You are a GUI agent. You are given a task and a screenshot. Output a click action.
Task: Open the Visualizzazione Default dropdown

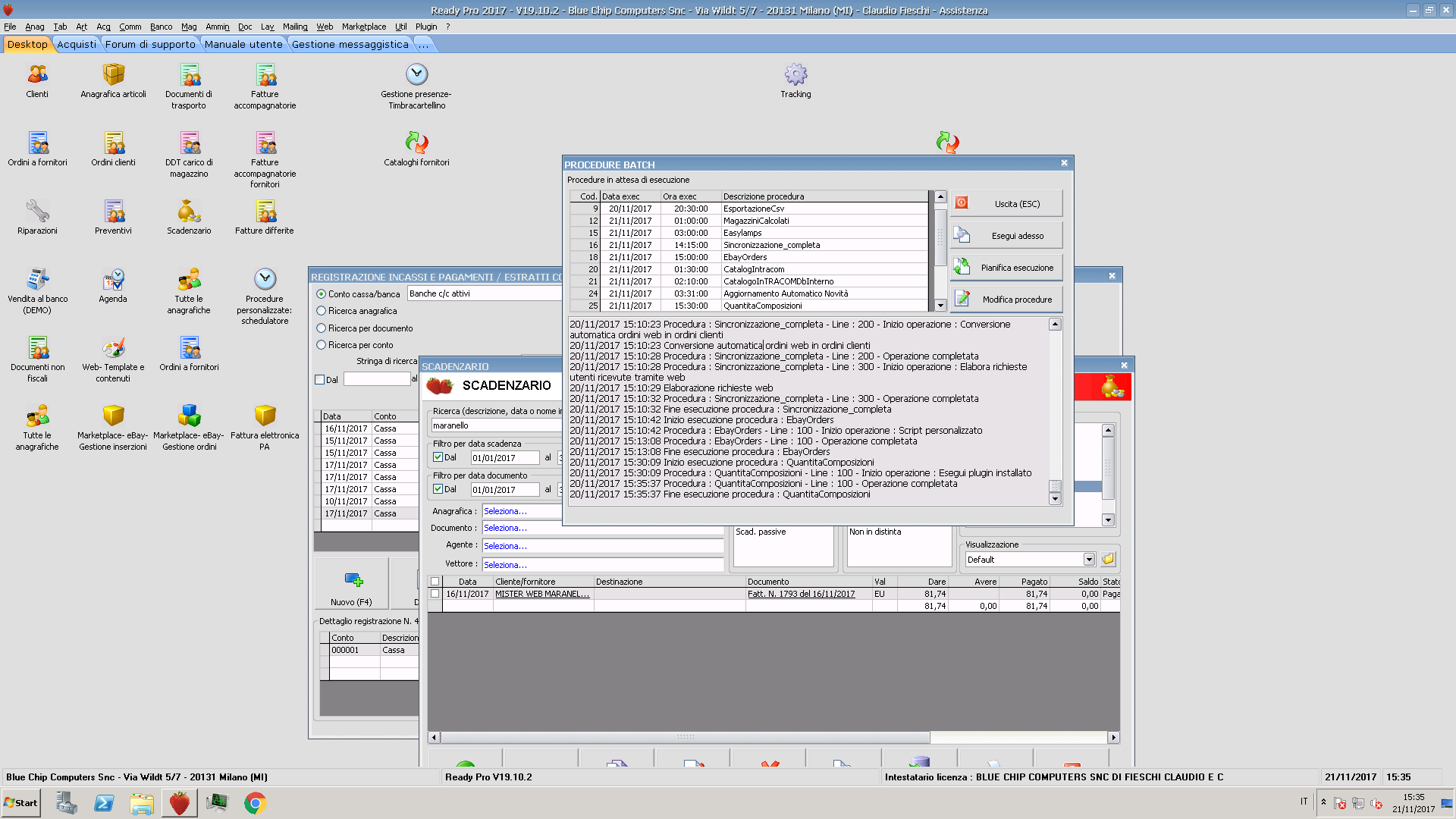1089,560
